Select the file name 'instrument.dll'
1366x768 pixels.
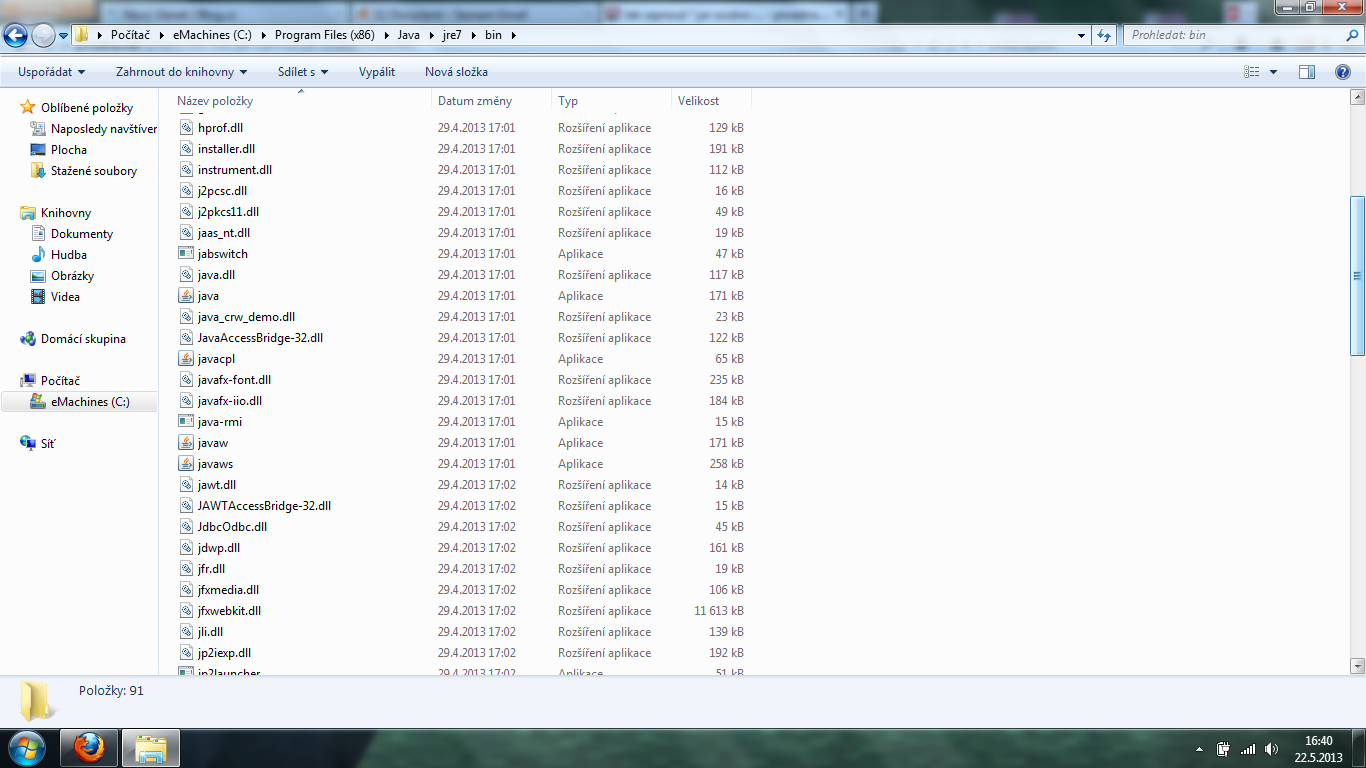click(x=235, y=170)
